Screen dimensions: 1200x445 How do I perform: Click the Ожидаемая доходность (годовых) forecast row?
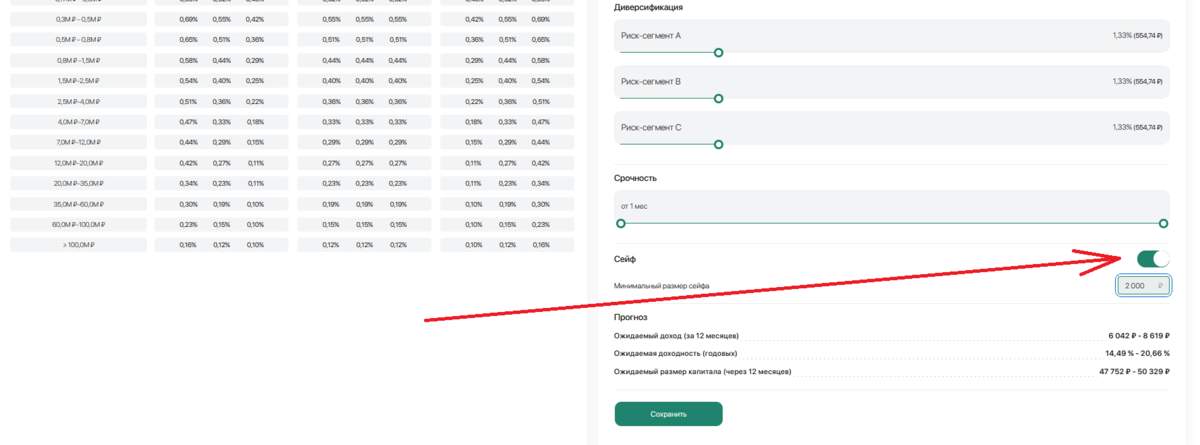pos(891,353)
